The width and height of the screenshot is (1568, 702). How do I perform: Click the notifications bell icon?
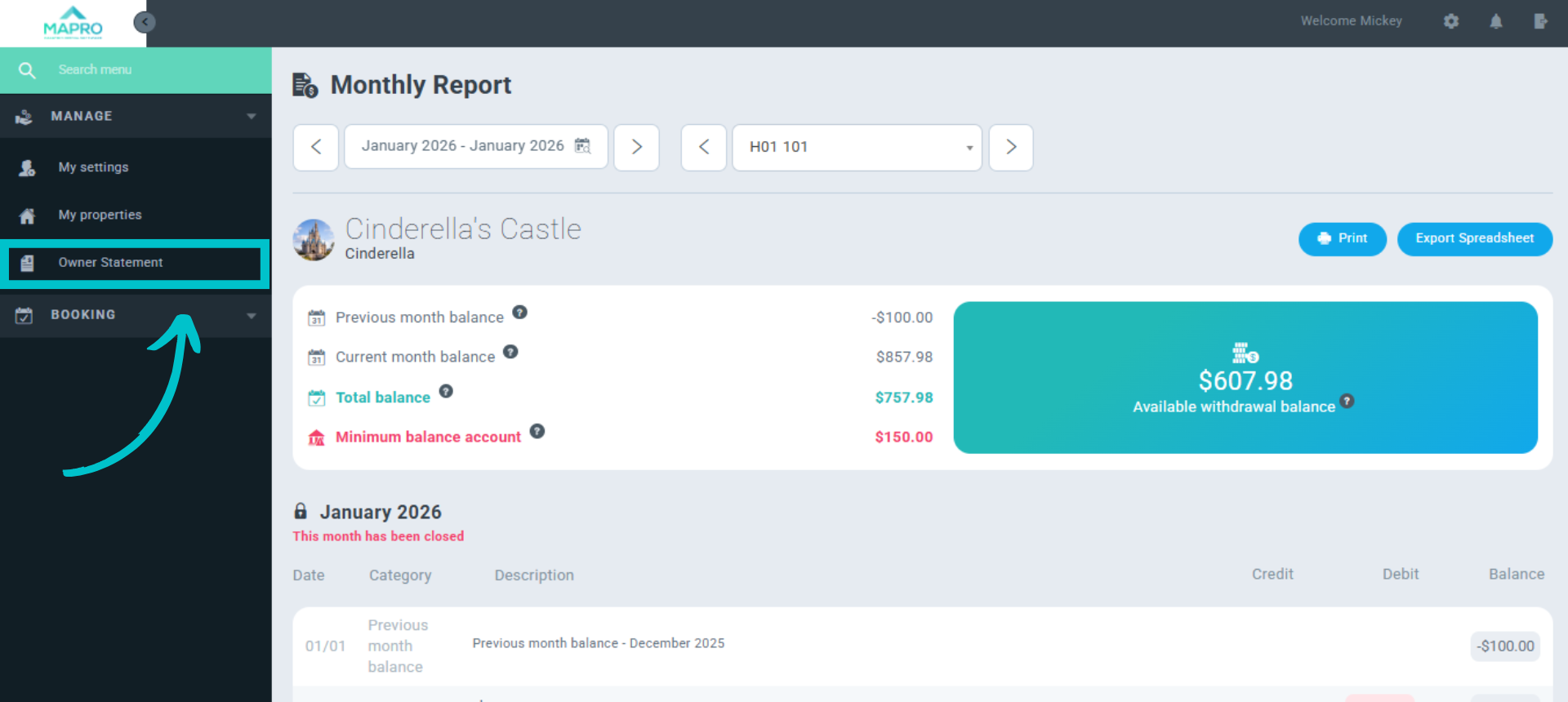pos(1495,21)
